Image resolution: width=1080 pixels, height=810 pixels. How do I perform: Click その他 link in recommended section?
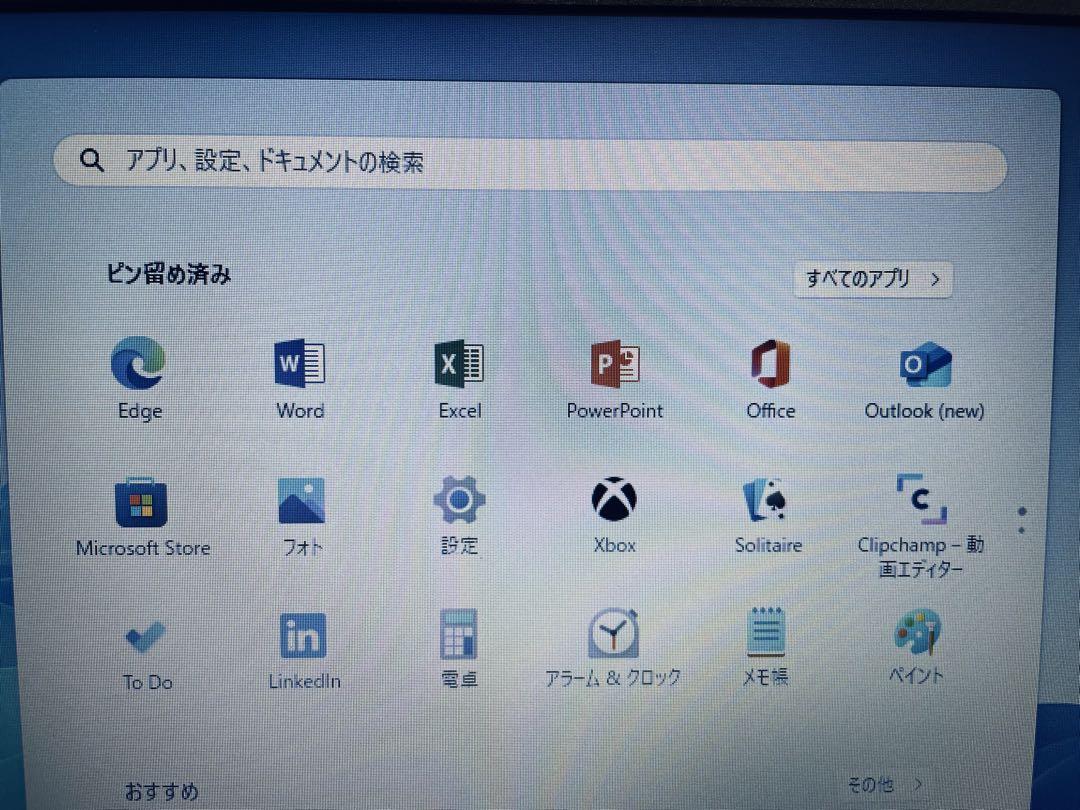884,784
